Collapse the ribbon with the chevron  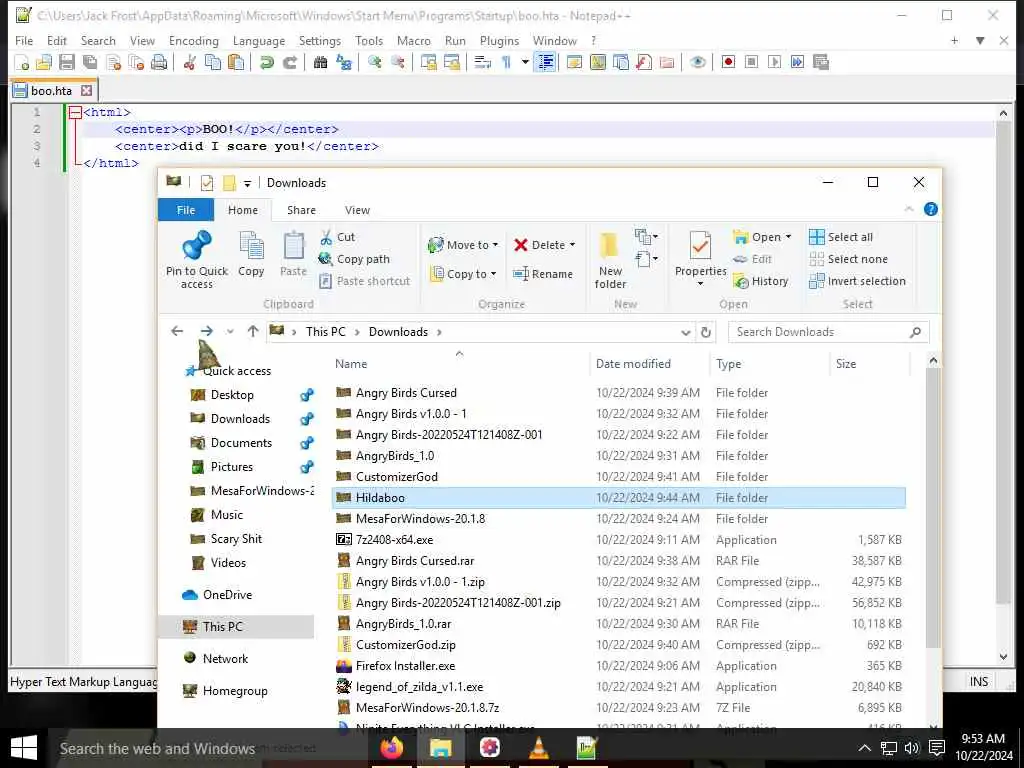pos(908,209)
